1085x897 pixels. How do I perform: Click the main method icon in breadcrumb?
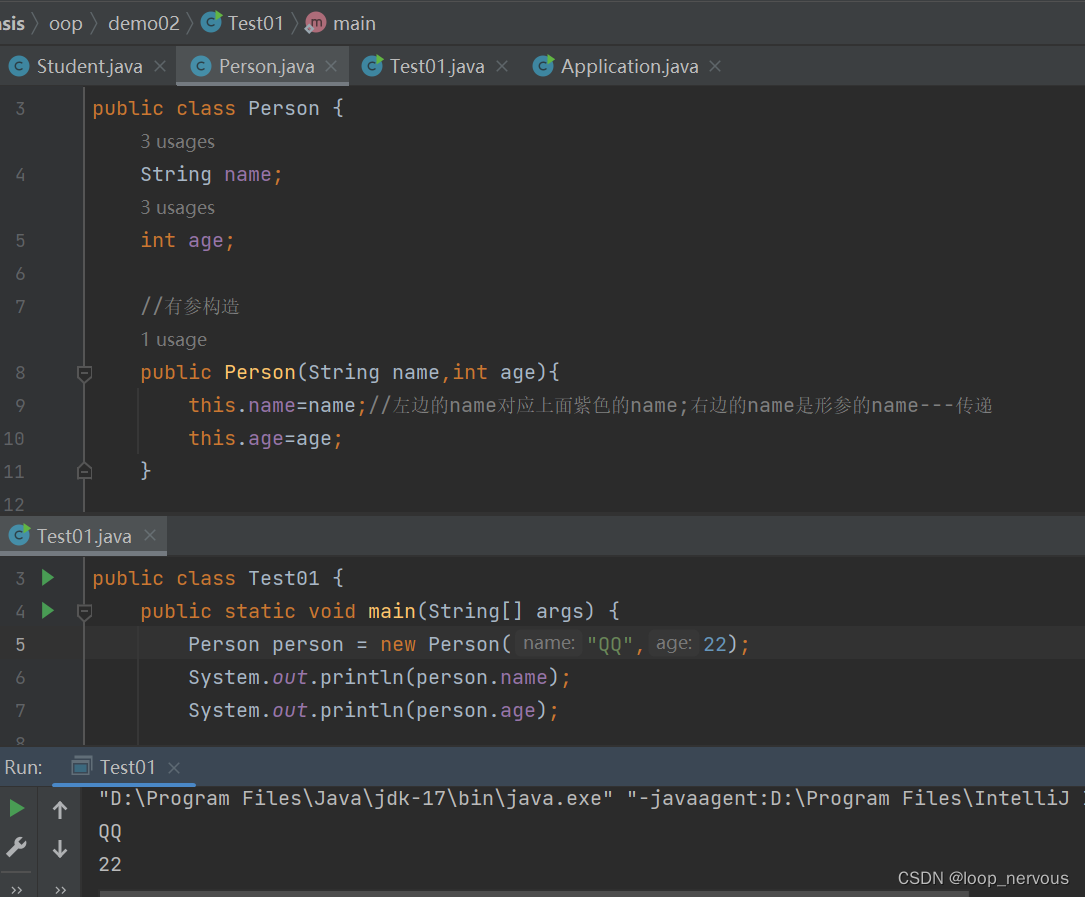pyautogui.click(x=316, y=24)
